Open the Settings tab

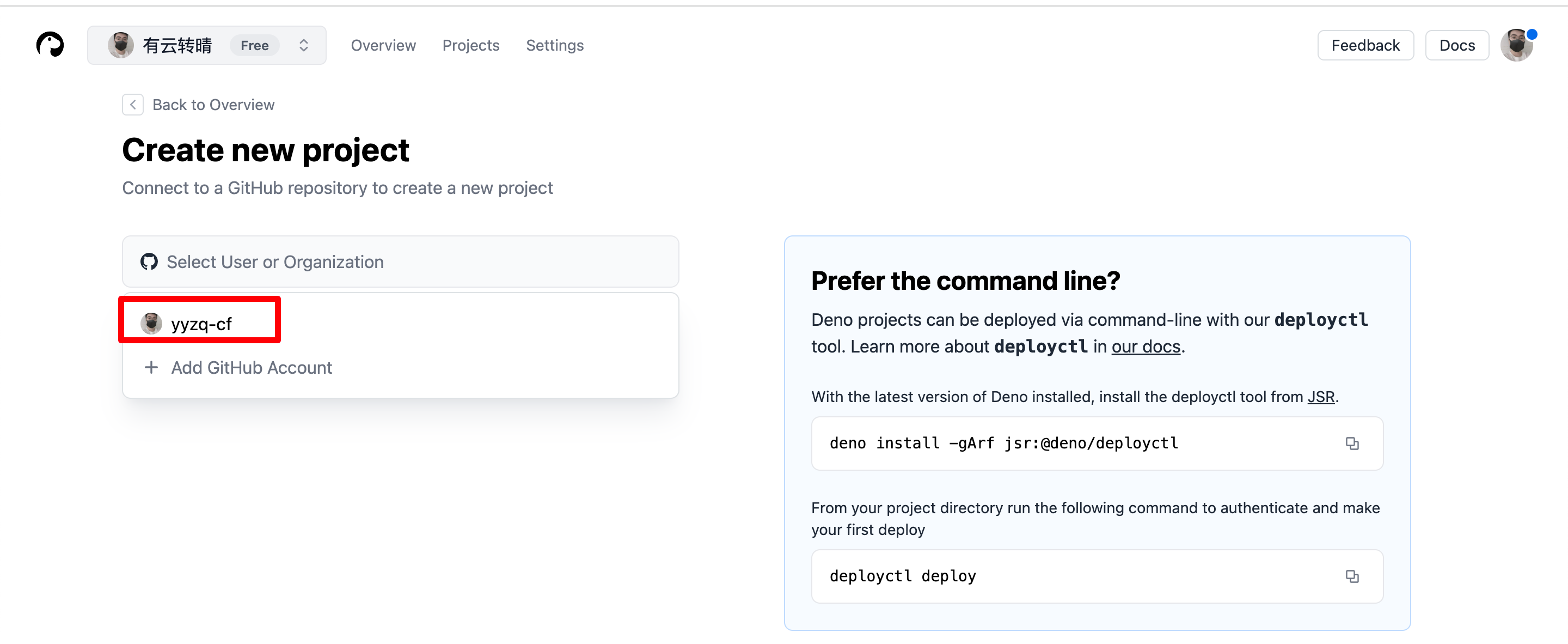[x=554, y=45]
